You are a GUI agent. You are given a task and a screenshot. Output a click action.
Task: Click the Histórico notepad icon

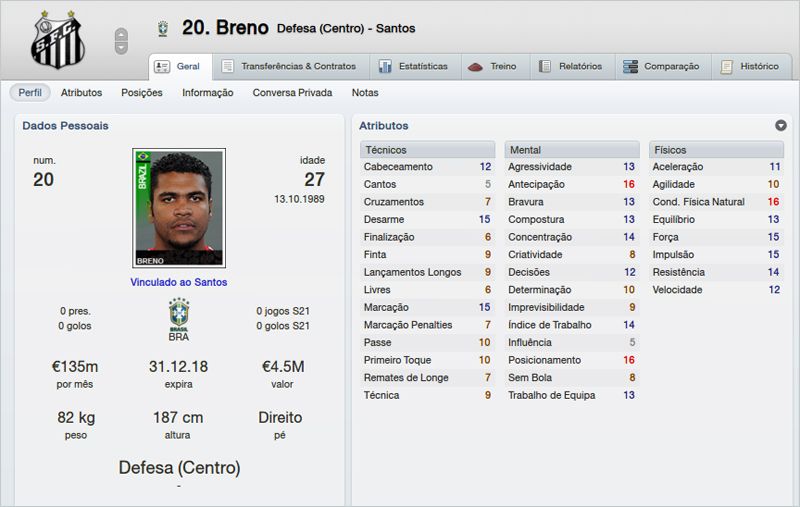click(727, 67)
